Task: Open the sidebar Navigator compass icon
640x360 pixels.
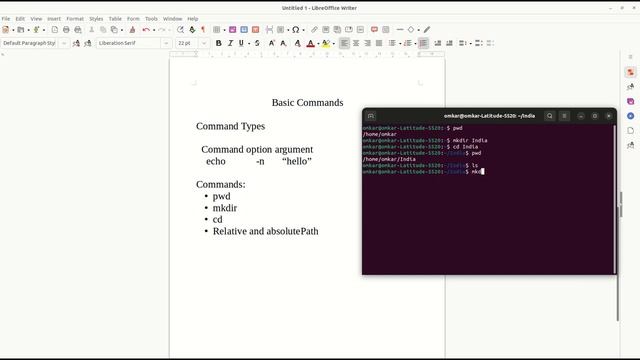Action: coord(631,116)
